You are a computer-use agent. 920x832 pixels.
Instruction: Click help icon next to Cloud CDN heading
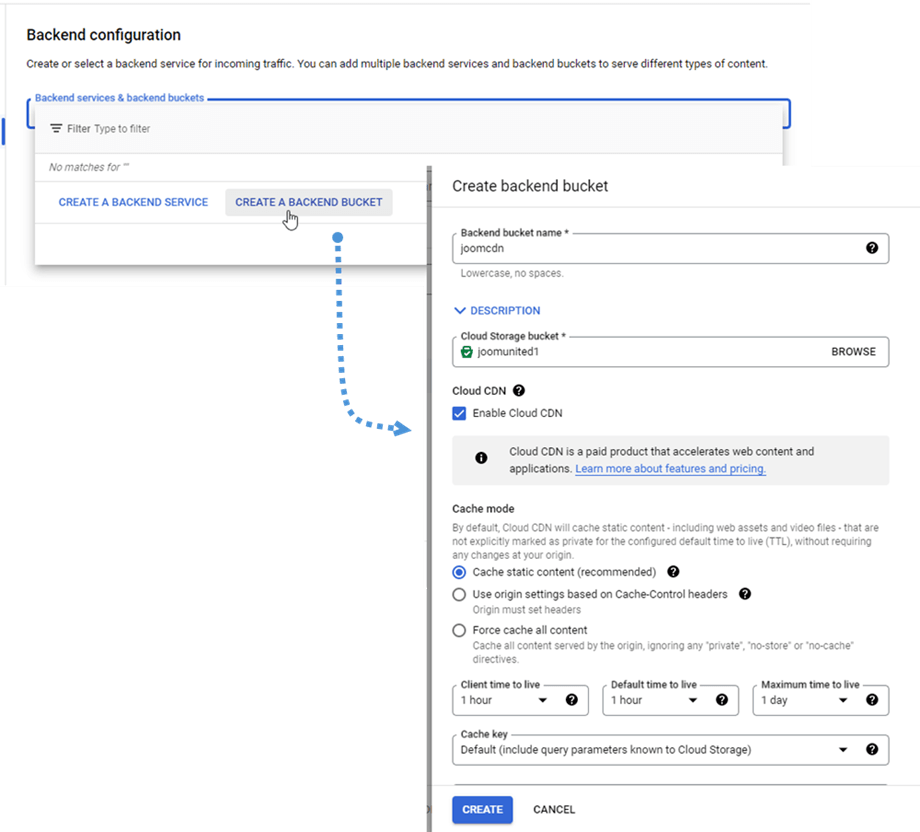(x=519, y=392)
